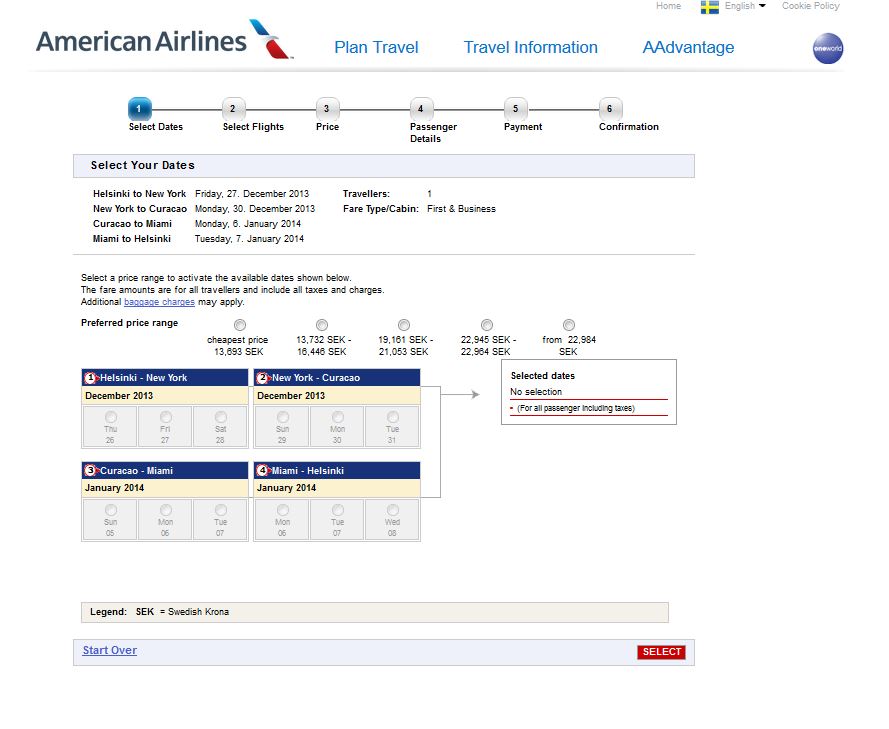The height and width of the screenshot is (729, 889).
Task: Pick Fri 27 for Helsinki - New York
Action: [166, 417]
